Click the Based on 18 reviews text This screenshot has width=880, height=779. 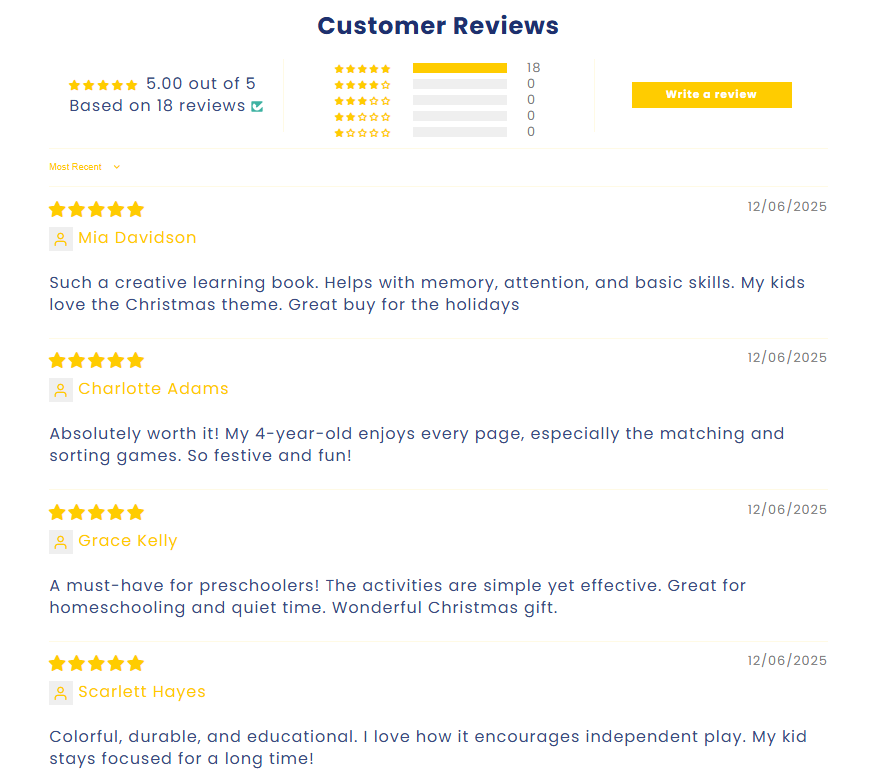point(157,106)
